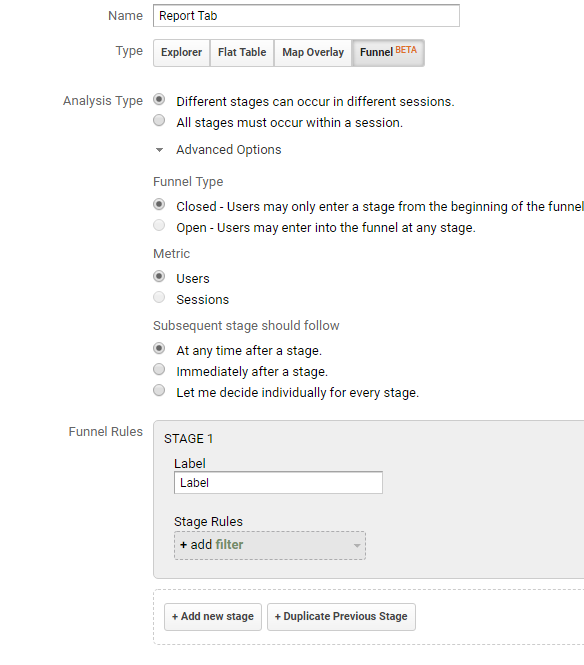Select 'Different stages can occur in different sessions'

point(159,100)
